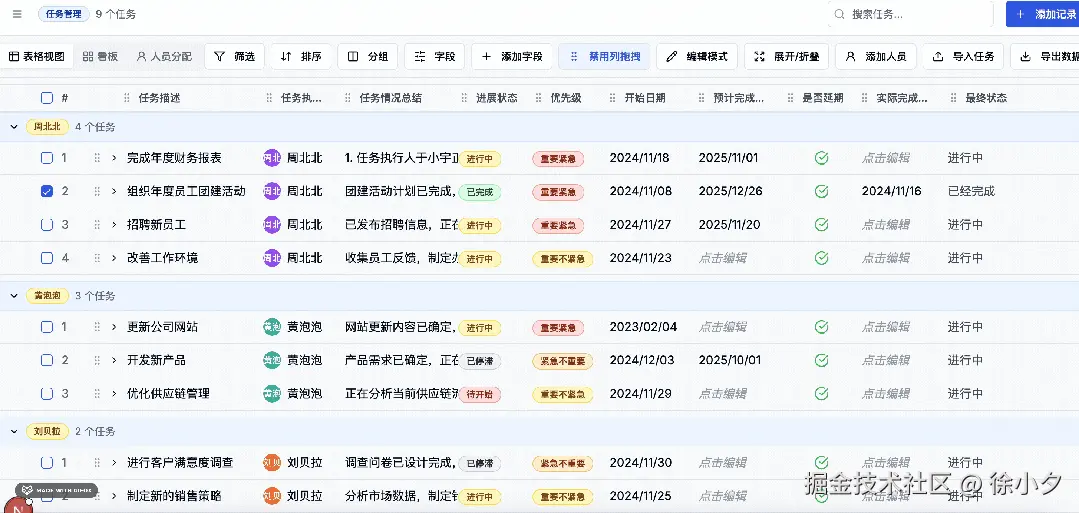Click start date 2023/02/04
1080x514 pixels.
643,327
